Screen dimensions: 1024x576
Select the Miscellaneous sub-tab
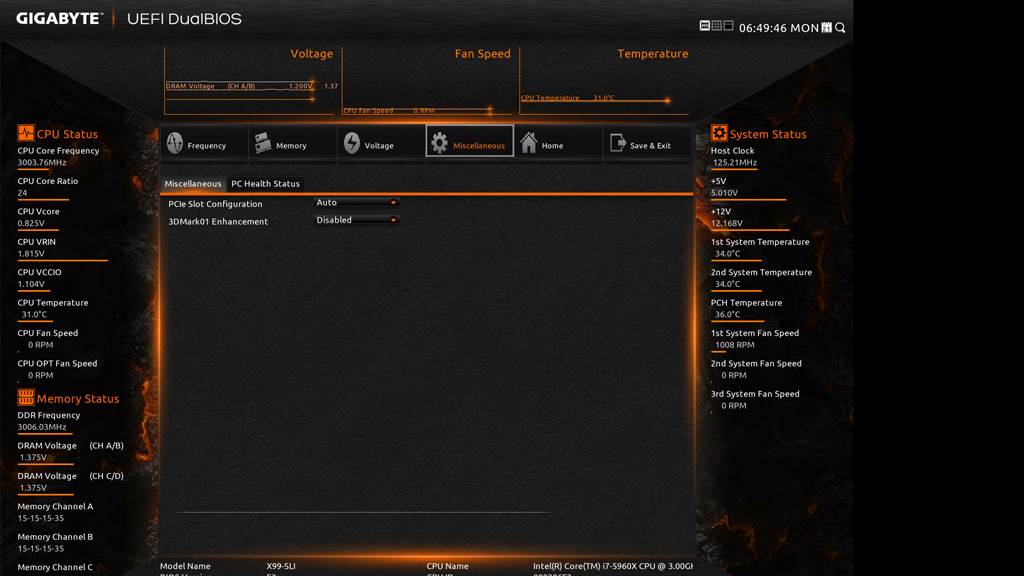pos(193,184)
